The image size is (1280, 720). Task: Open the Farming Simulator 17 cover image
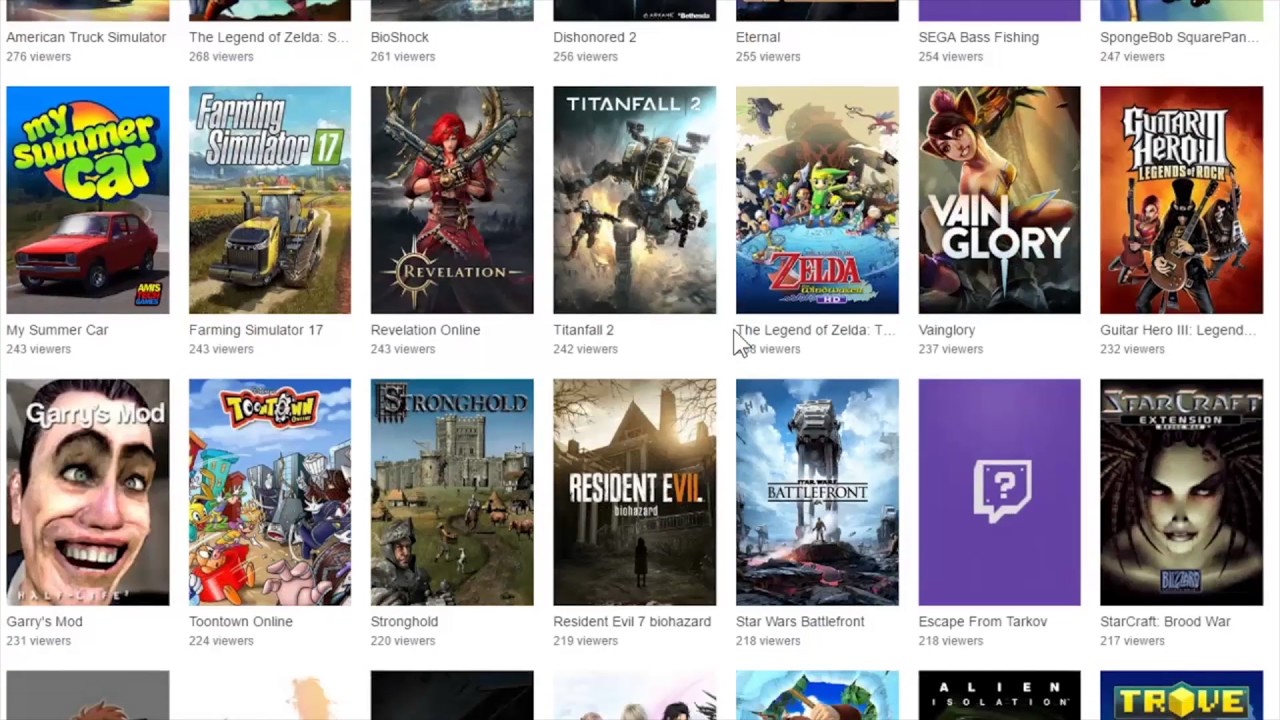[x=270, y=200]
